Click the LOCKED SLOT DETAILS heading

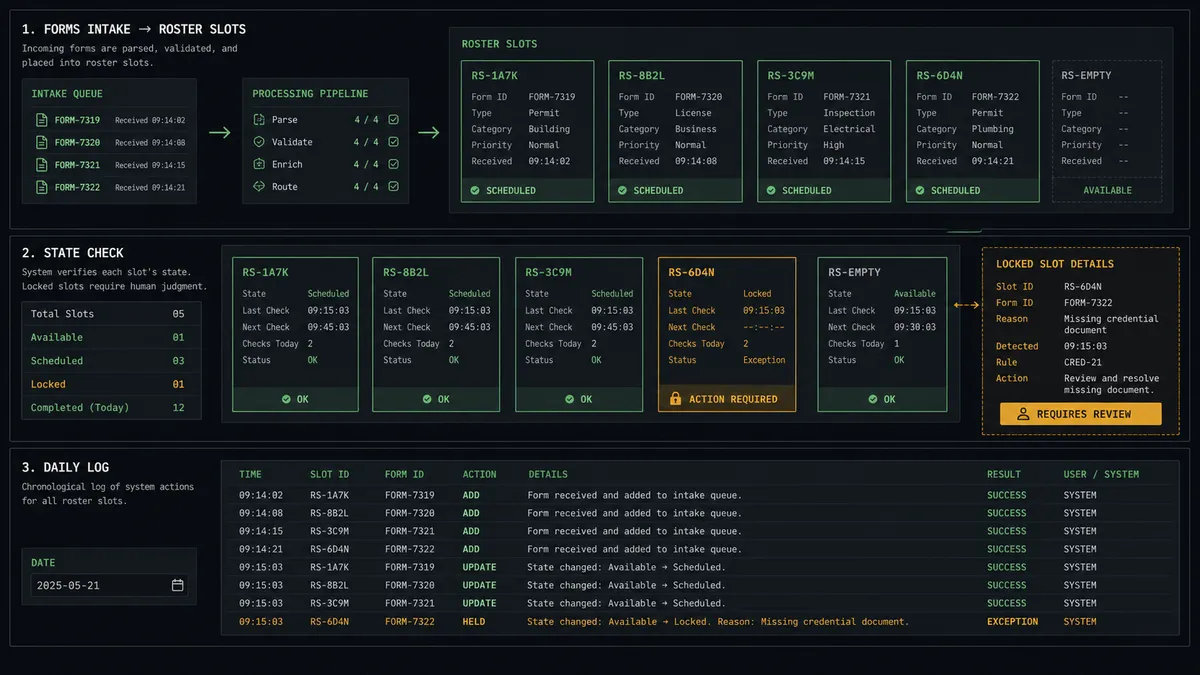pos(1054,264)
